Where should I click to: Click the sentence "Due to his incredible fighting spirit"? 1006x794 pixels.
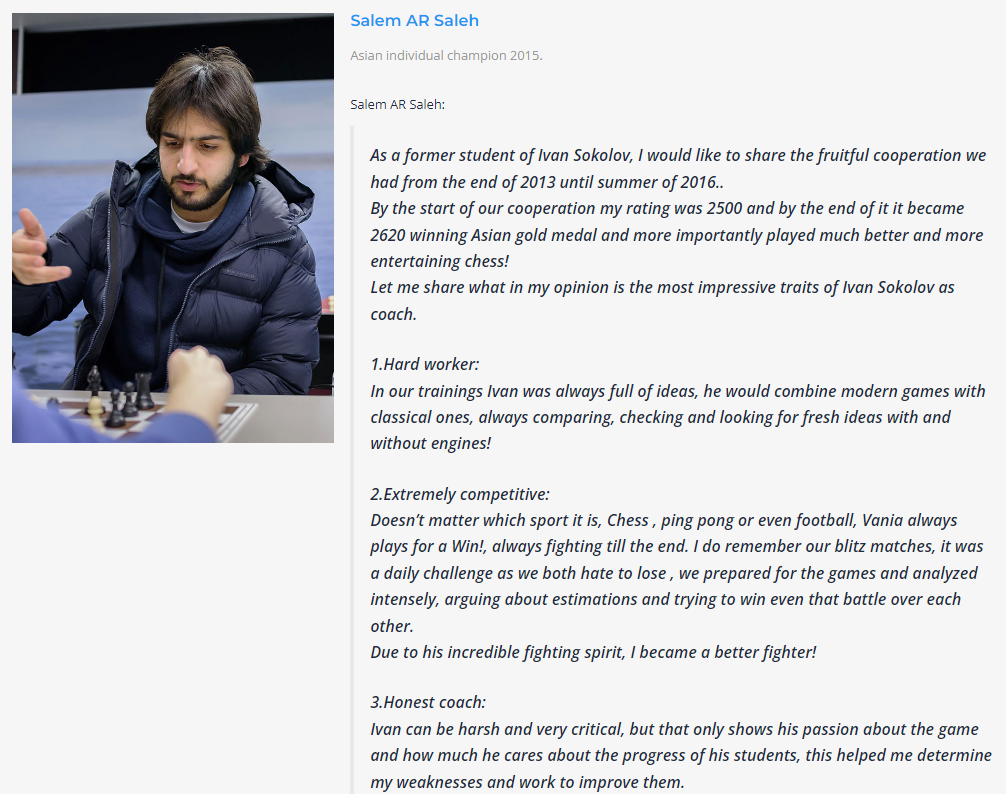click(x=593, y=652)
